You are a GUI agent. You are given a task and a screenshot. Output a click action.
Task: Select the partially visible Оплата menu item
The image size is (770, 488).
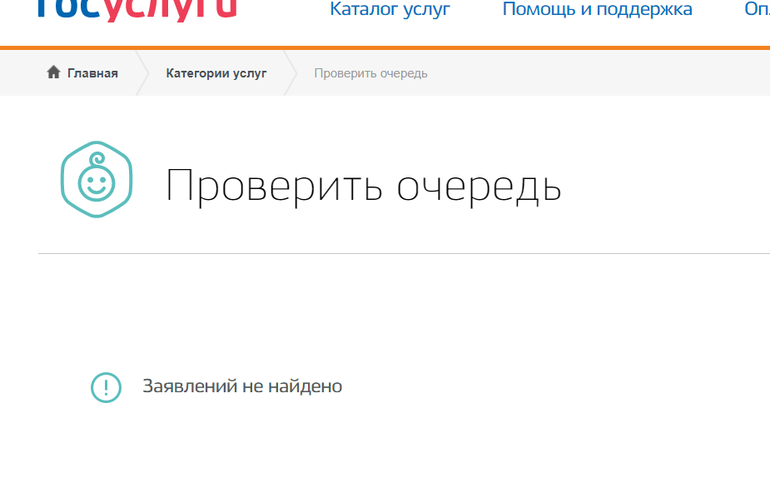point(756,10)
